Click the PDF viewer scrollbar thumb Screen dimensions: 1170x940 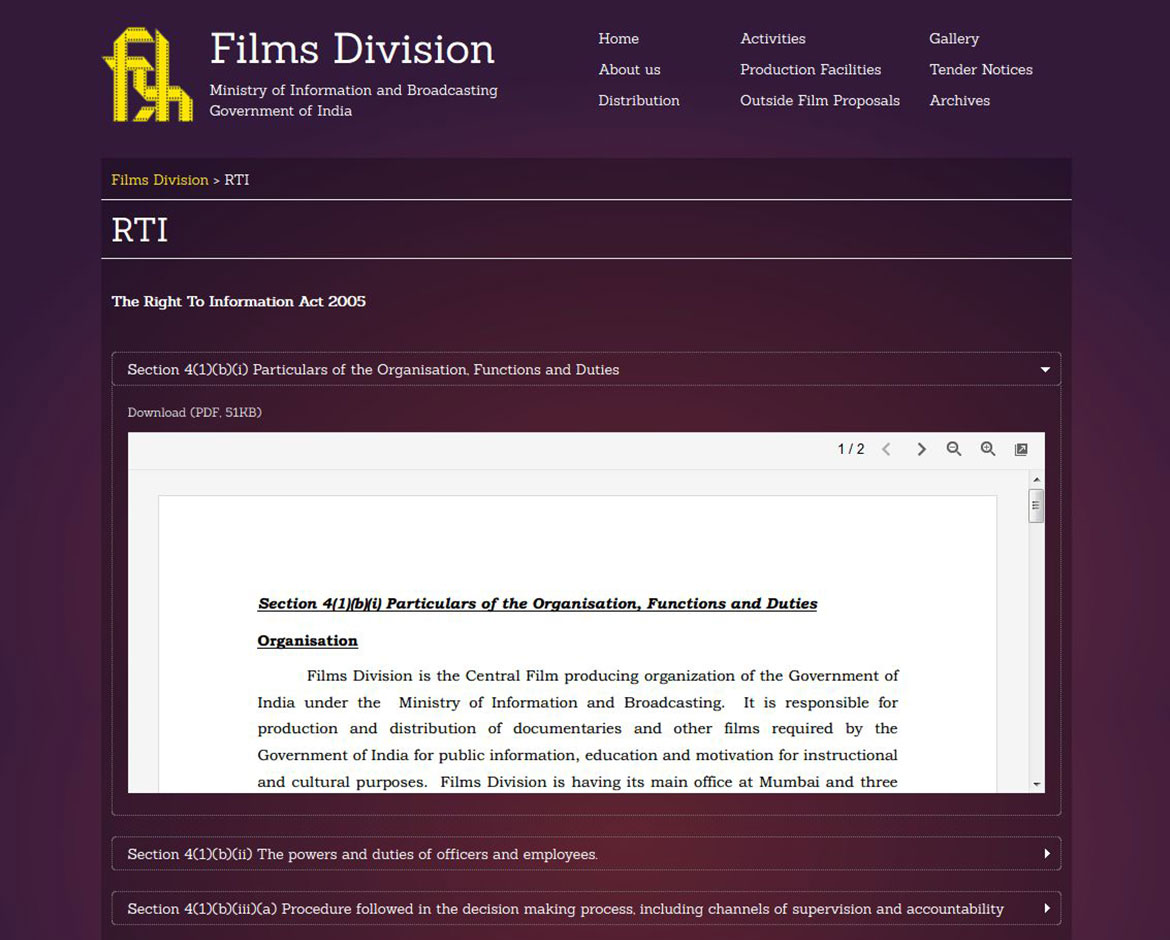coord(1036,506)
